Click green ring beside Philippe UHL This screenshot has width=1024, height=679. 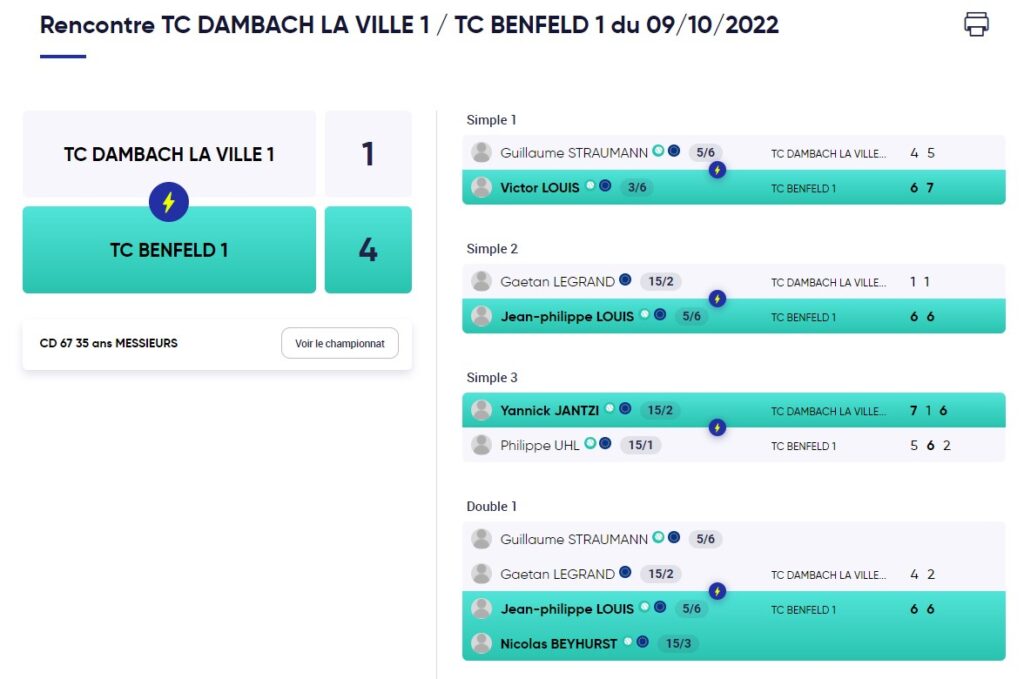coord(590,443)
